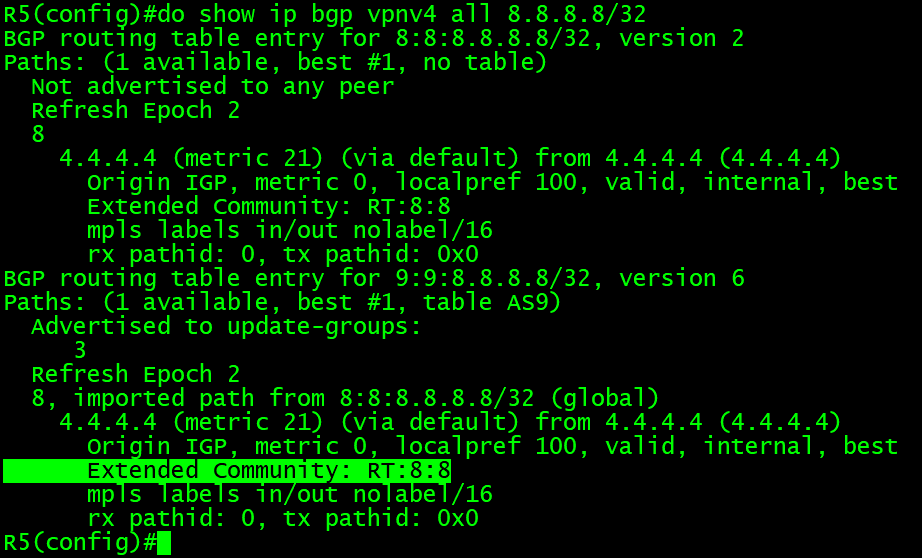This screenshot has width=922, height=558.
Task: Click 'Not advertised to any peer' line
Action: pyautogui.click(x=212, y=86)
